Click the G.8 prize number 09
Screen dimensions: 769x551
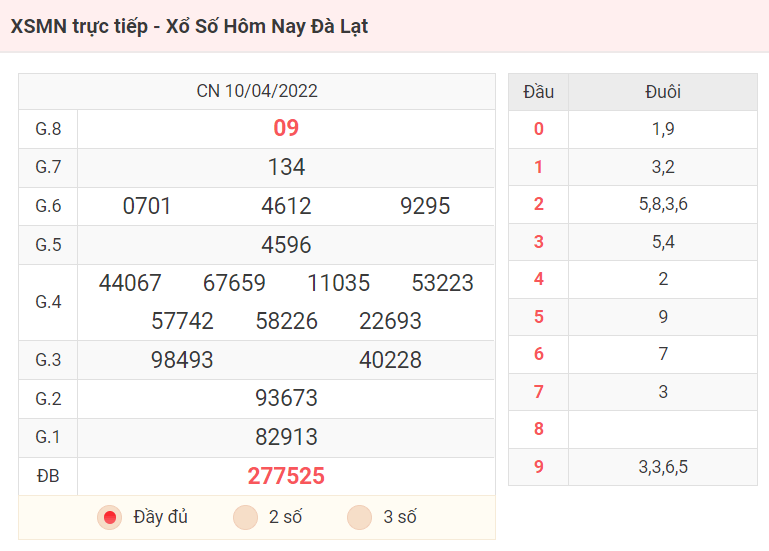286,128
